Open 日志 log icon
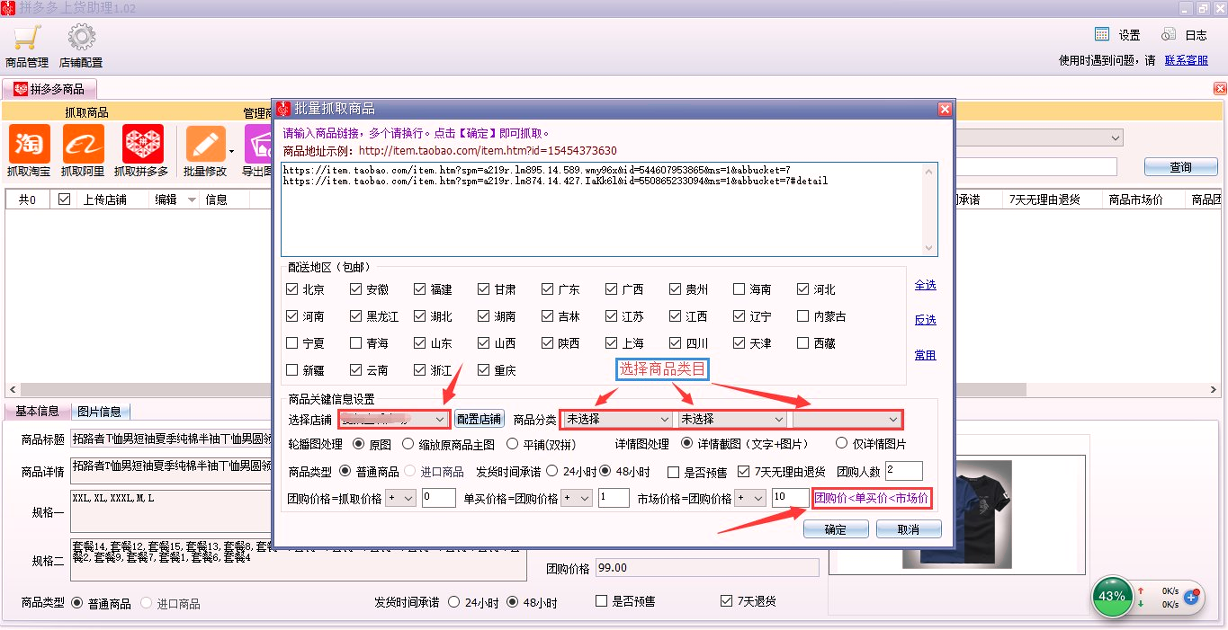 coord(1168,34)
